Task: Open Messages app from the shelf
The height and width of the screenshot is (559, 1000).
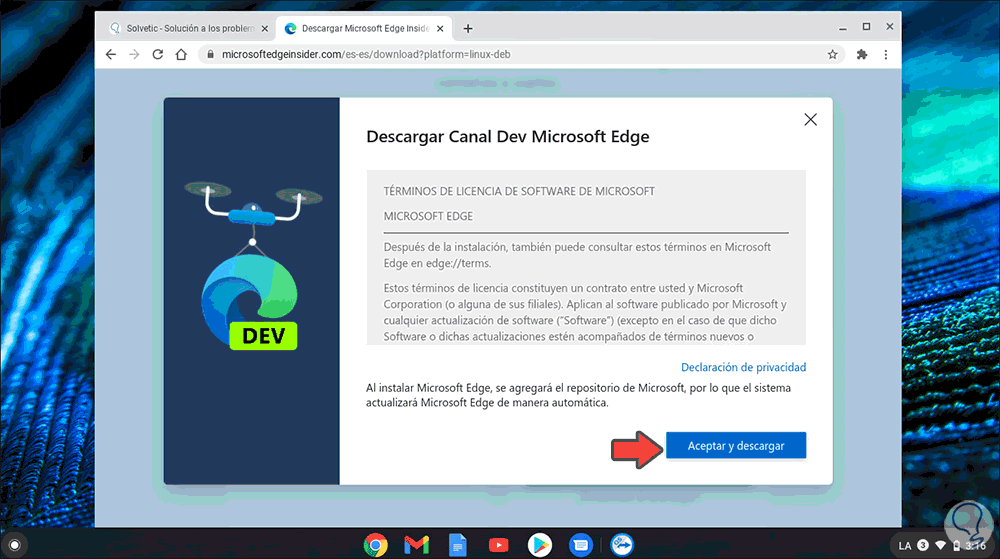Action: point(580,545)
